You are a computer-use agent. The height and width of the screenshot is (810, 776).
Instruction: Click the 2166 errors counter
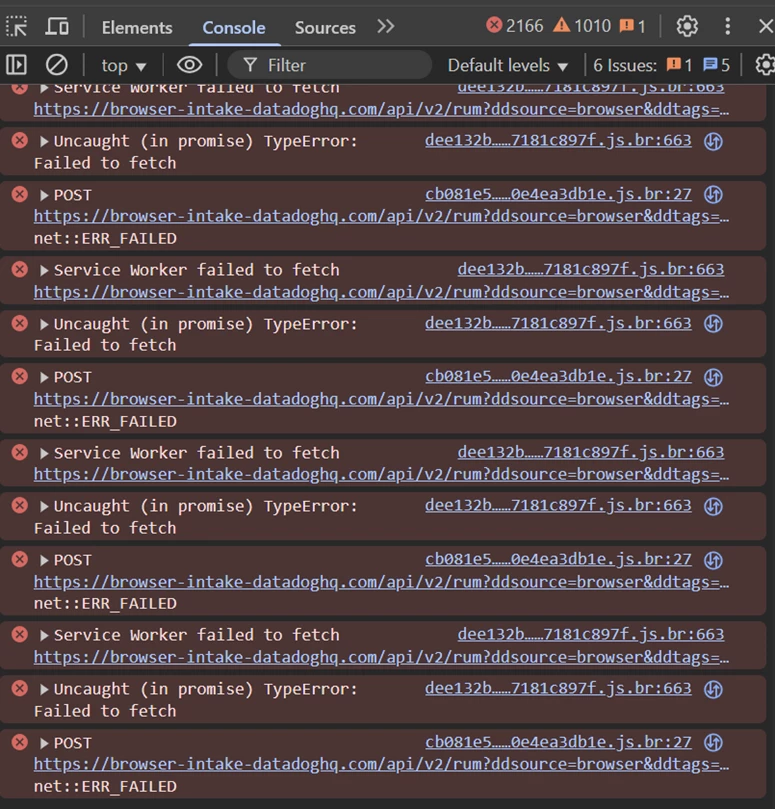(515, 25)
